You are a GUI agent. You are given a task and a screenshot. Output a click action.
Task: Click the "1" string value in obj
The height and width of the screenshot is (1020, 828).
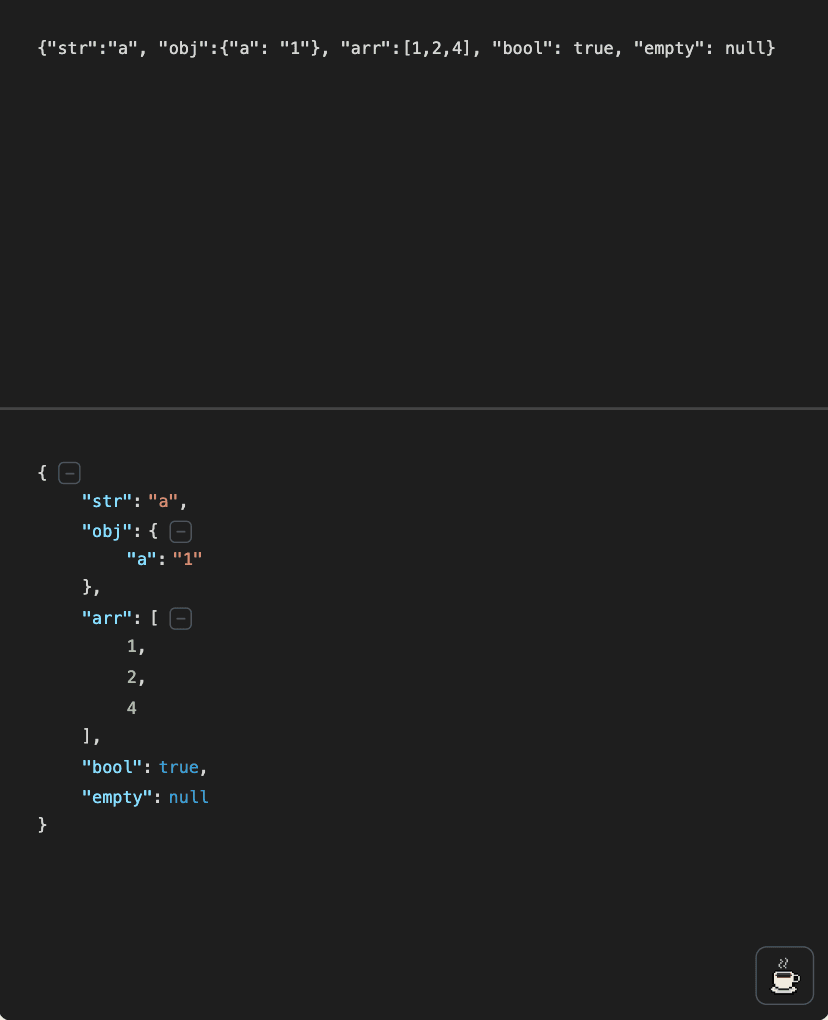point(187,560)
